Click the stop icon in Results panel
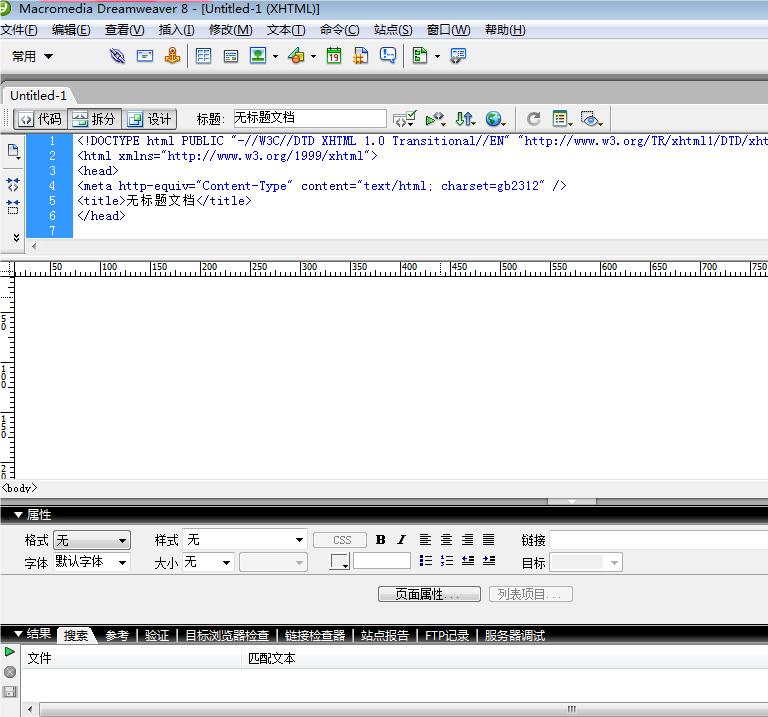The width and height of the screenshot is (768, 717). [10, 672]
